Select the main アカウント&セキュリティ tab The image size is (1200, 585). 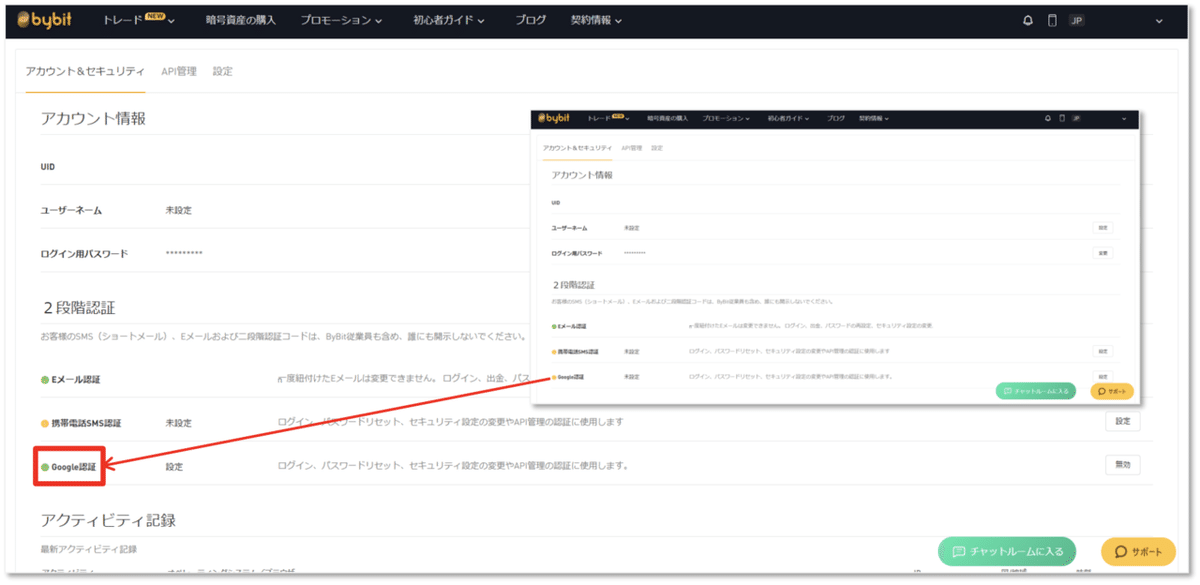tap(85, 71)
